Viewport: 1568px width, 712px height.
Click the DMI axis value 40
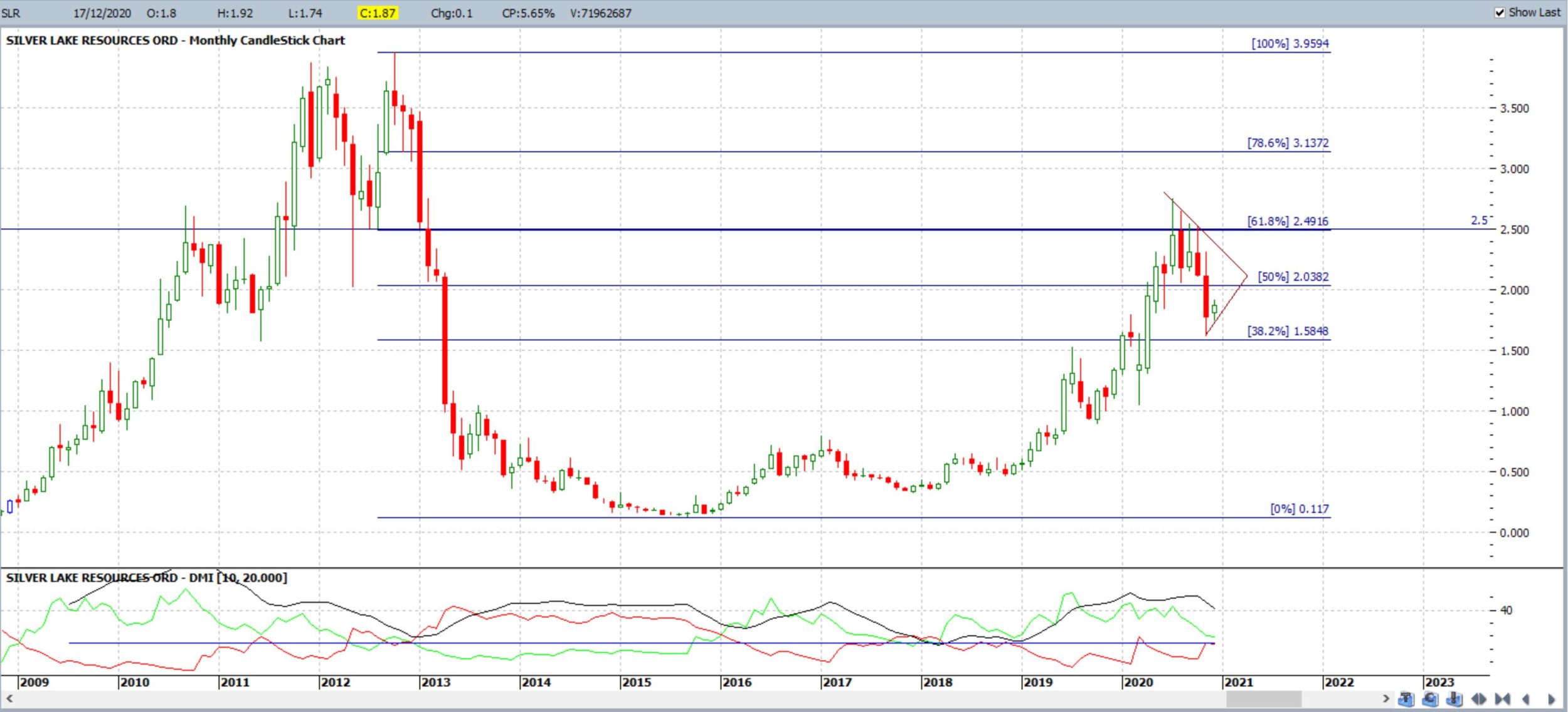pos(1505,610)
